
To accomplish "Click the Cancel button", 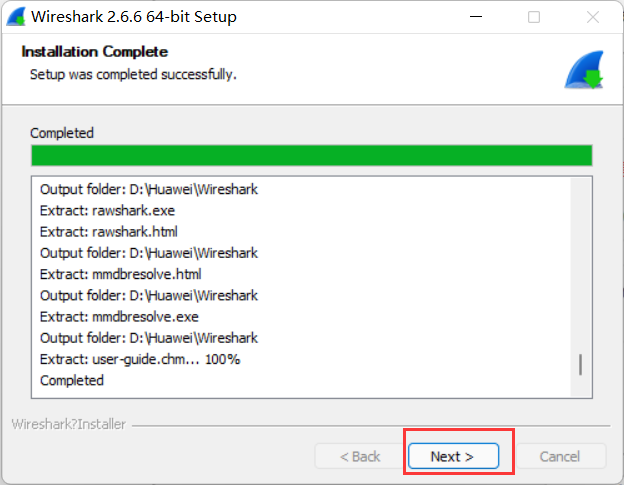I will pyautogui.click(x=560, y=456).
